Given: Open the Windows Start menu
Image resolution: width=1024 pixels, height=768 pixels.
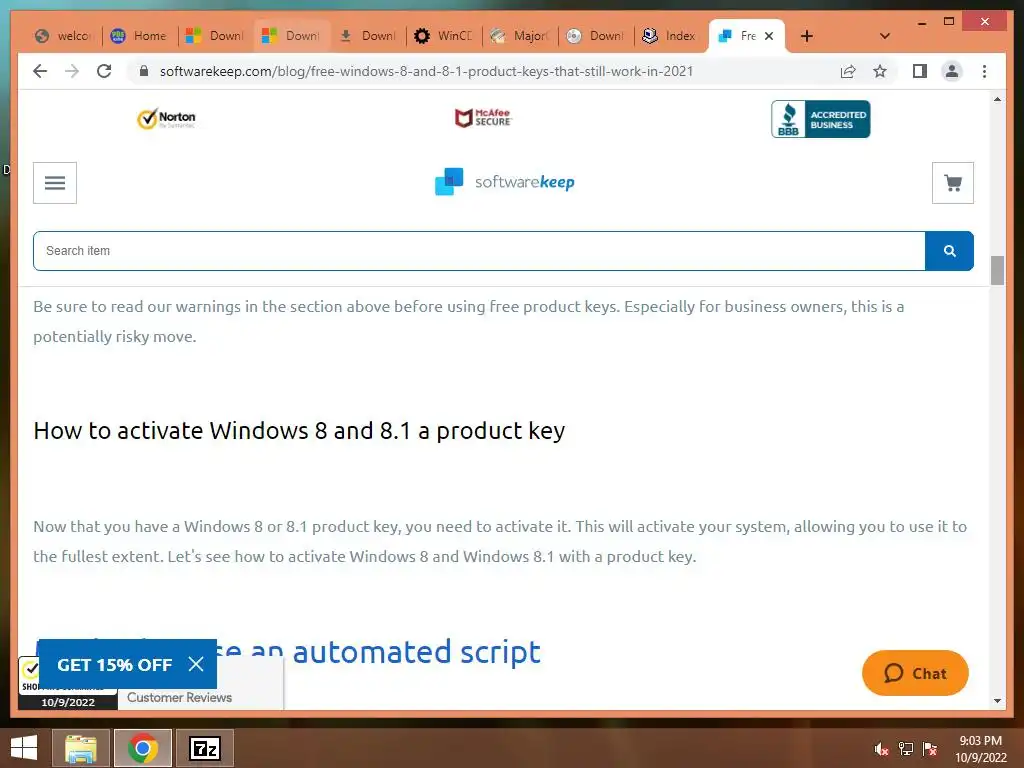Looking at the screenshot, I should (x=24, y=748).
